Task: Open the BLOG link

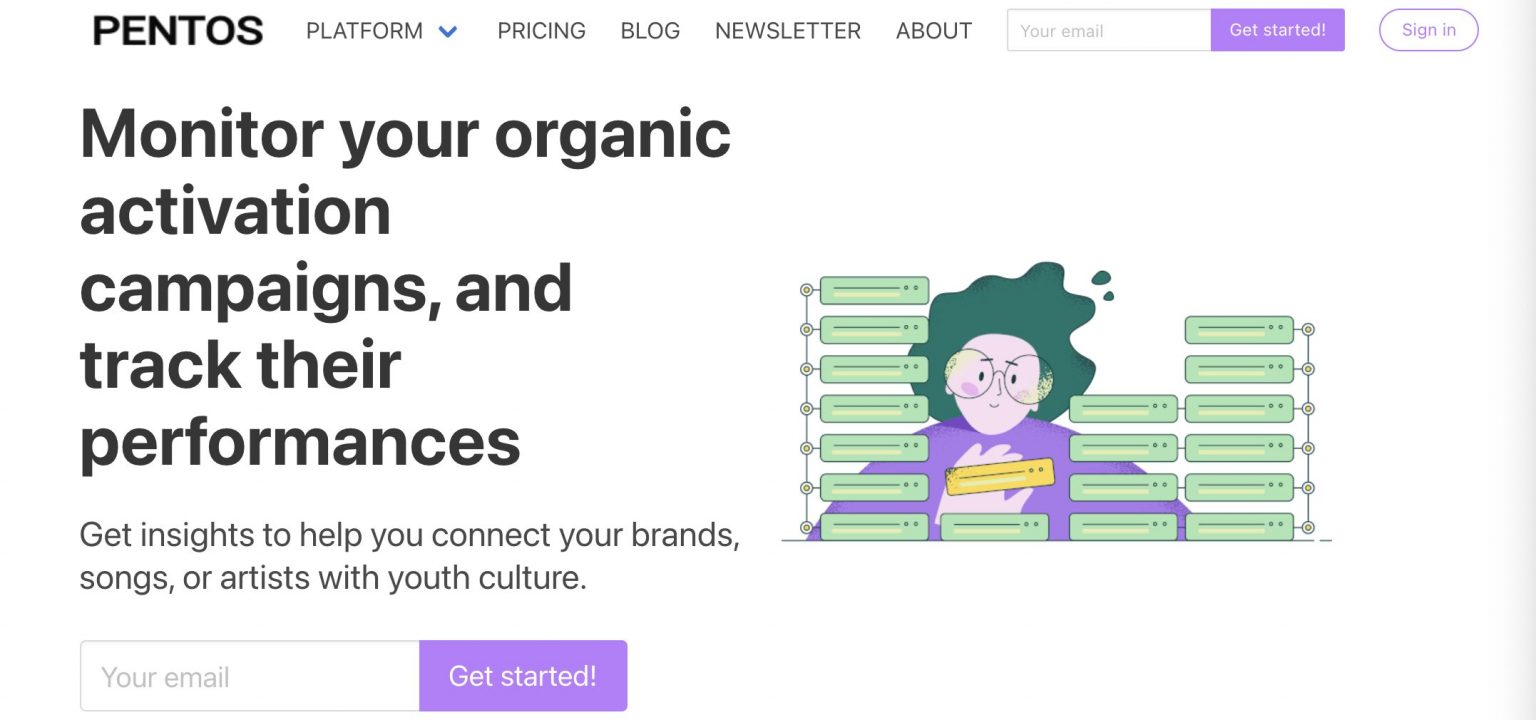Action: [x=650, y=31]
